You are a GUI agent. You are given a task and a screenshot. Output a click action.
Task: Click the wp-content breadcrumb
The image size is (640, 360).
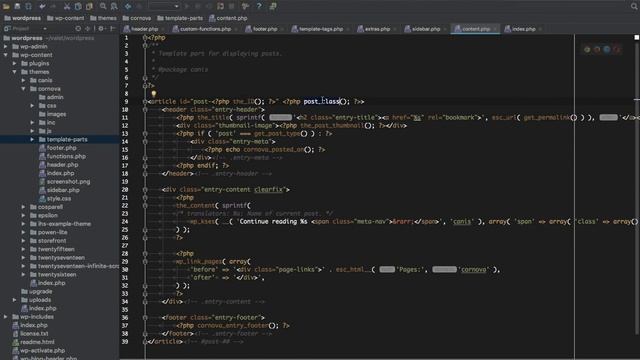tap(65, 18)
